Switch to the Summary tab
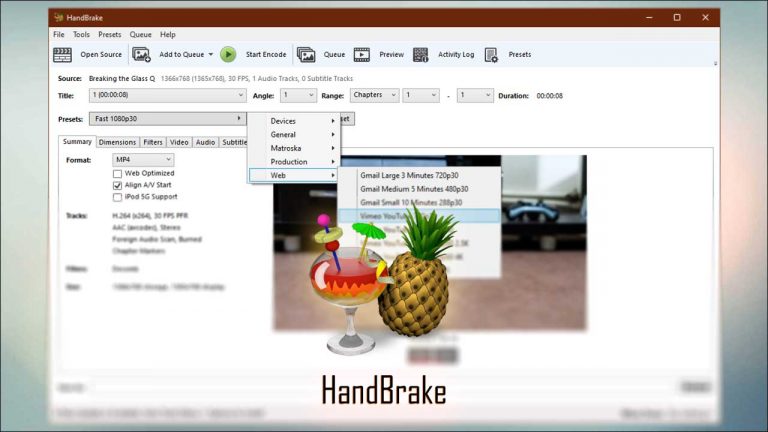The width and height of the screenshot is (768, 432). (77, 142)
